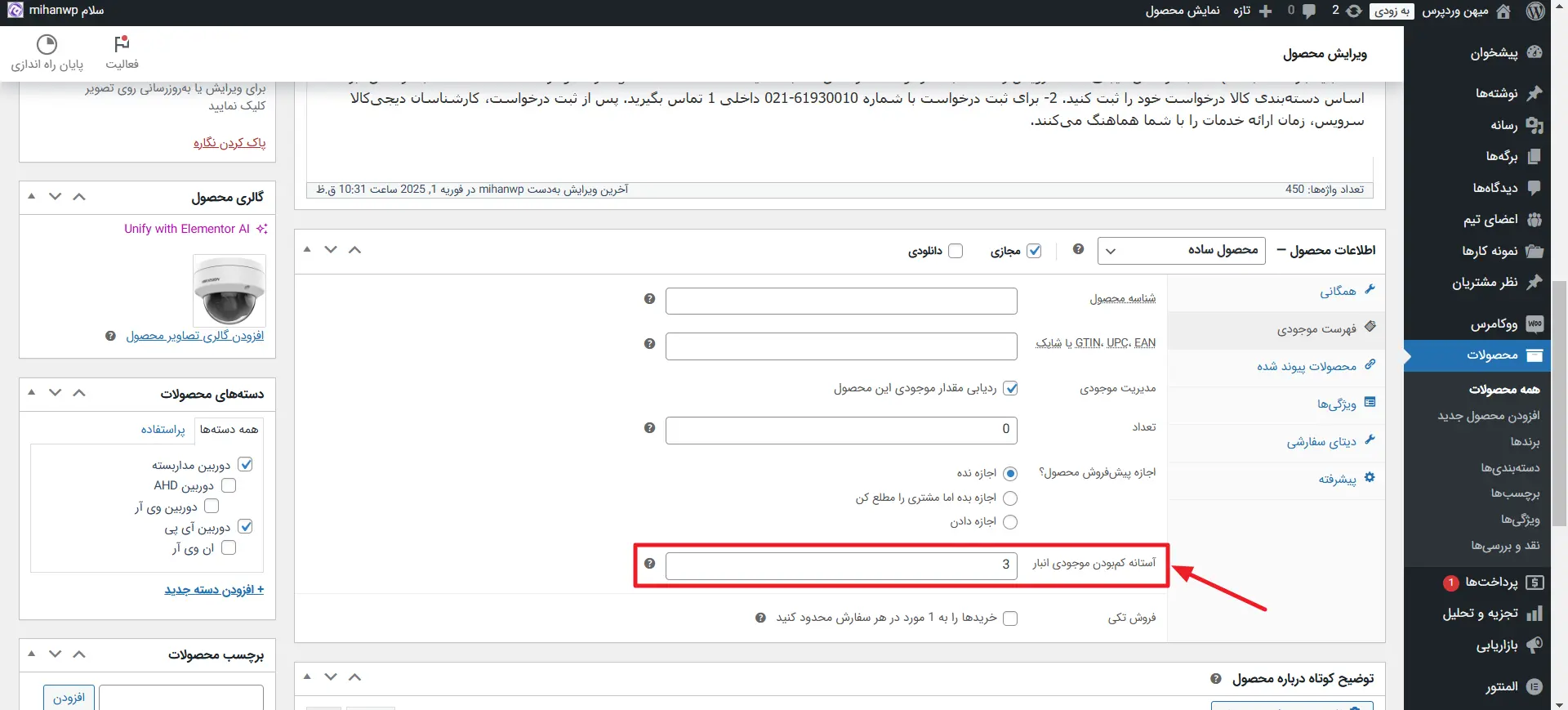Toggle the دانلودی downloadable checkbox
The height and width of the screenshot is (710, 1568).
click(955, 251)
